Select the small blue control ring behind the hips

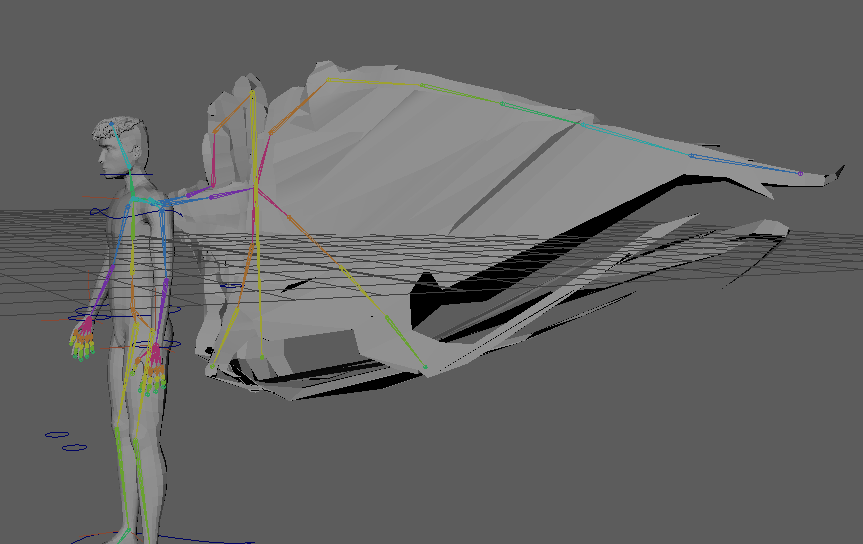tap(231, 286)
